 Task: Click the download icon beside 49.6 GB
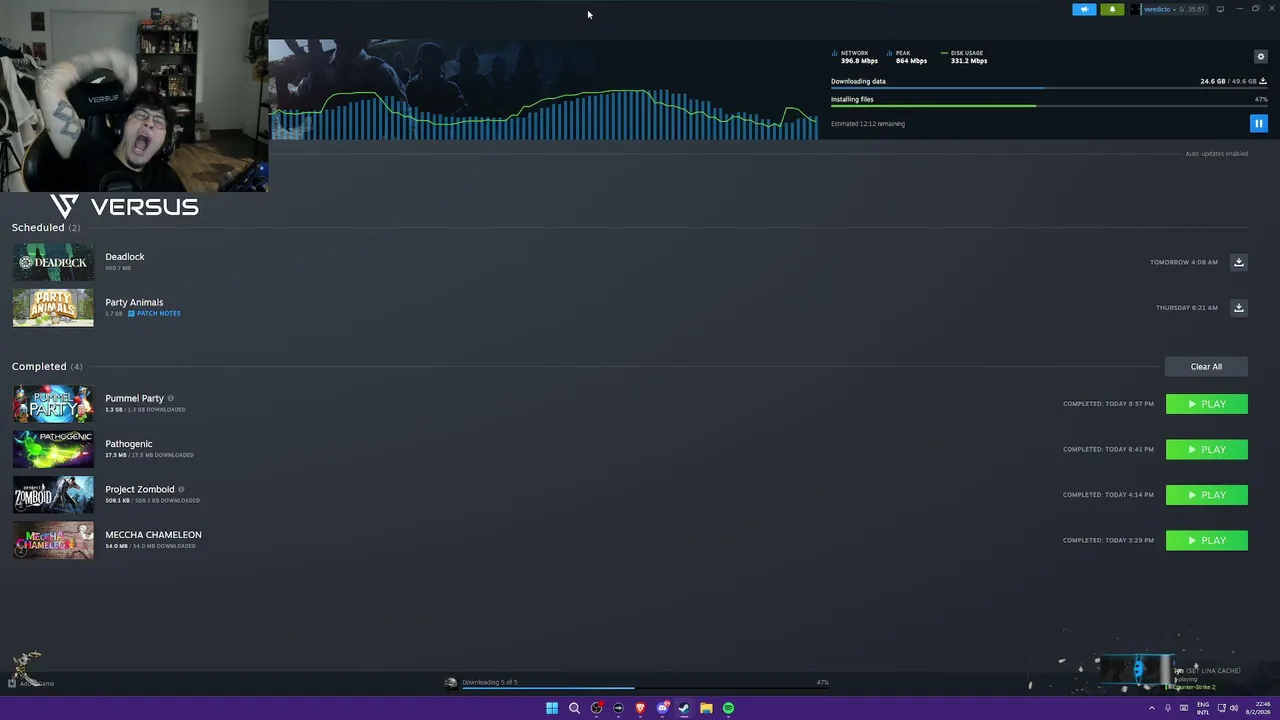(x=1263, y=81)
